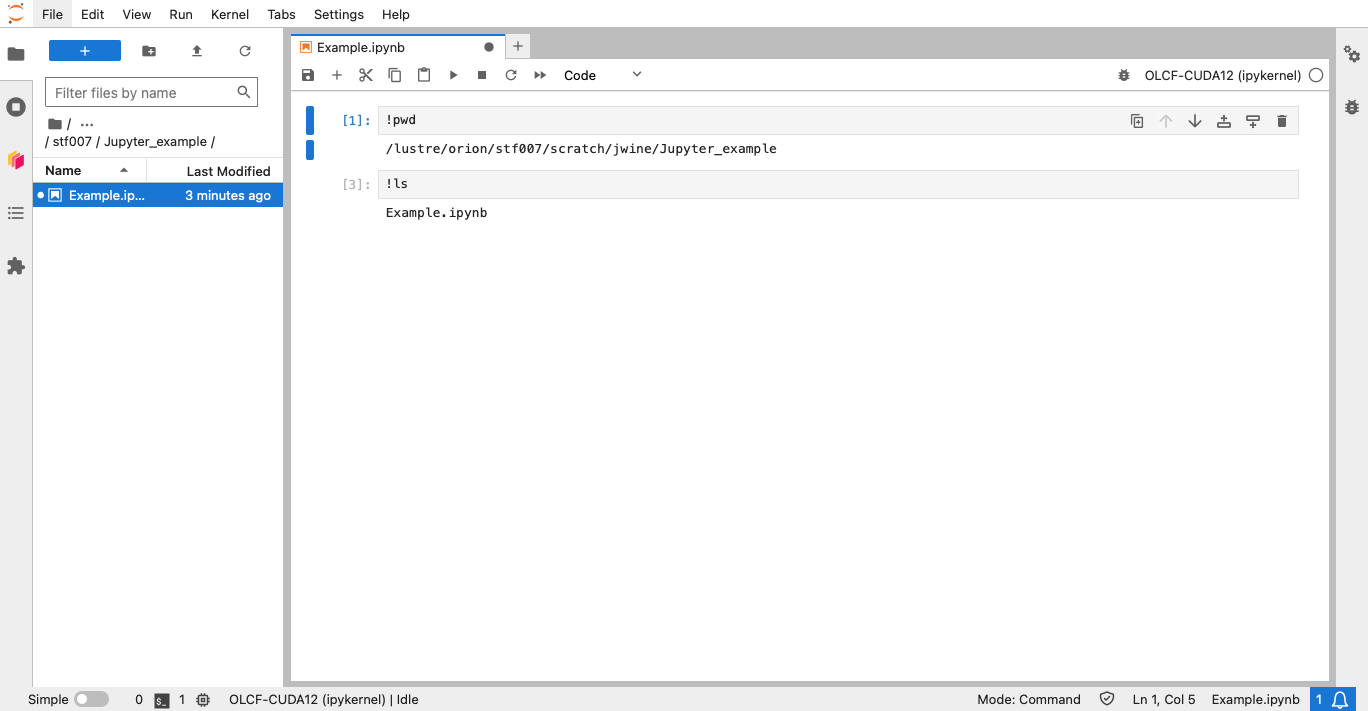Image resolution: width=1368 pixels, height=711 pixels.
Task: Cut the selected cell with scissors icon
Action: click(x=366, y=75)
